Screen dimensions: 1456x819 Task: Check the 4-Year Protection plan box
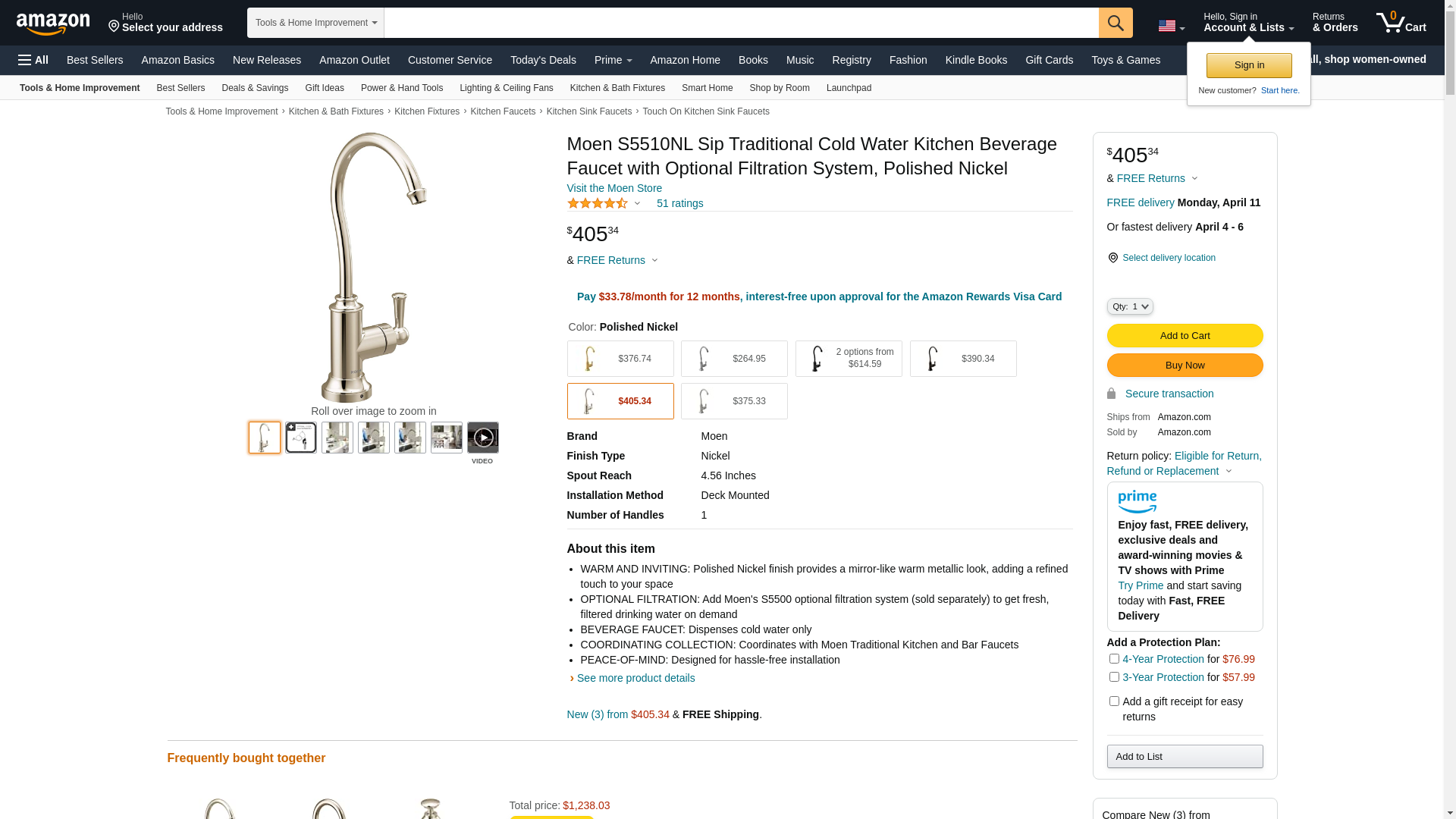click(x=1114, y=658)
